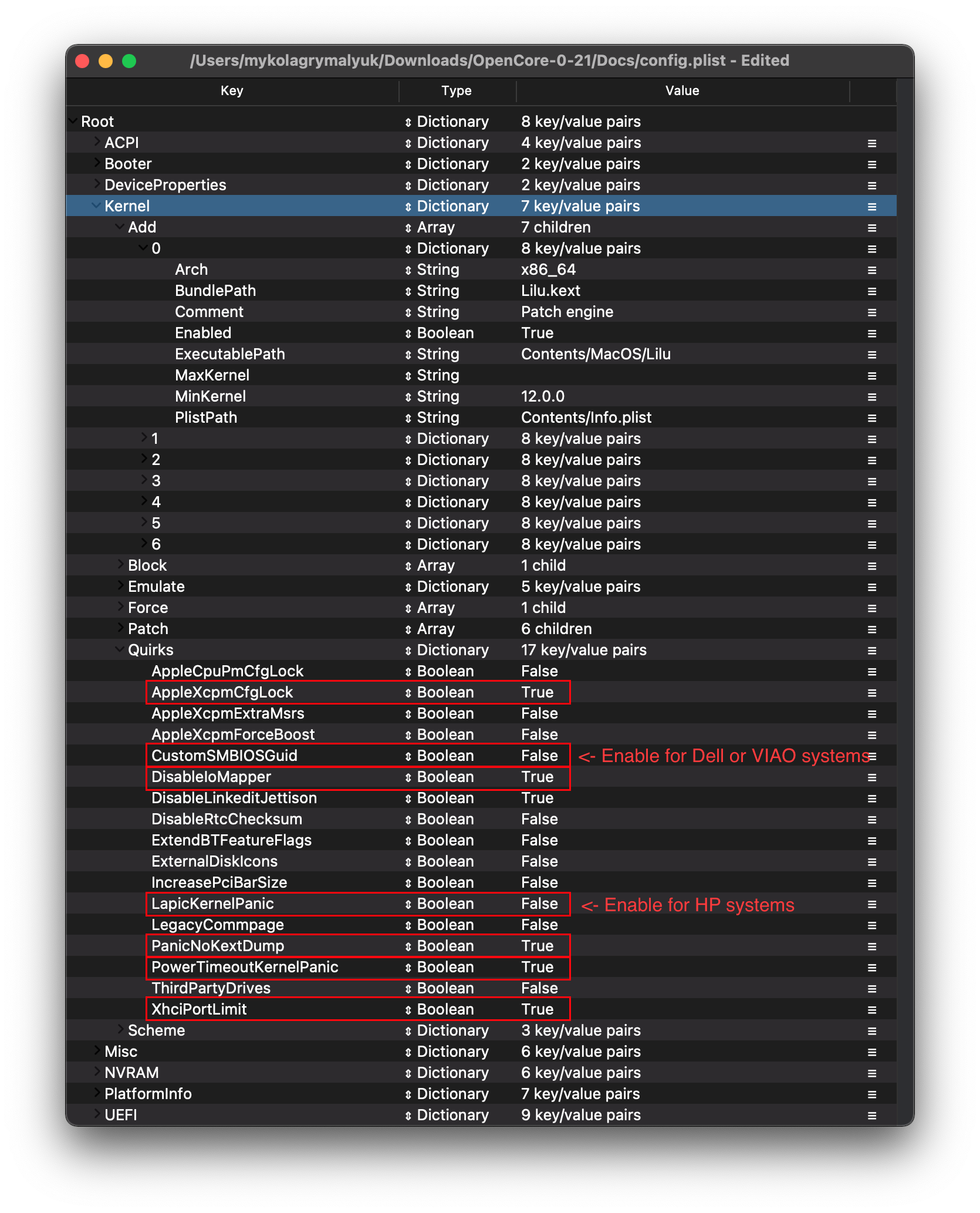Image resolution: width=980 pixels, height=1213 pixels.
Task: Click the type stepper next to the Enabled boolean
Action: click(410, 332)
